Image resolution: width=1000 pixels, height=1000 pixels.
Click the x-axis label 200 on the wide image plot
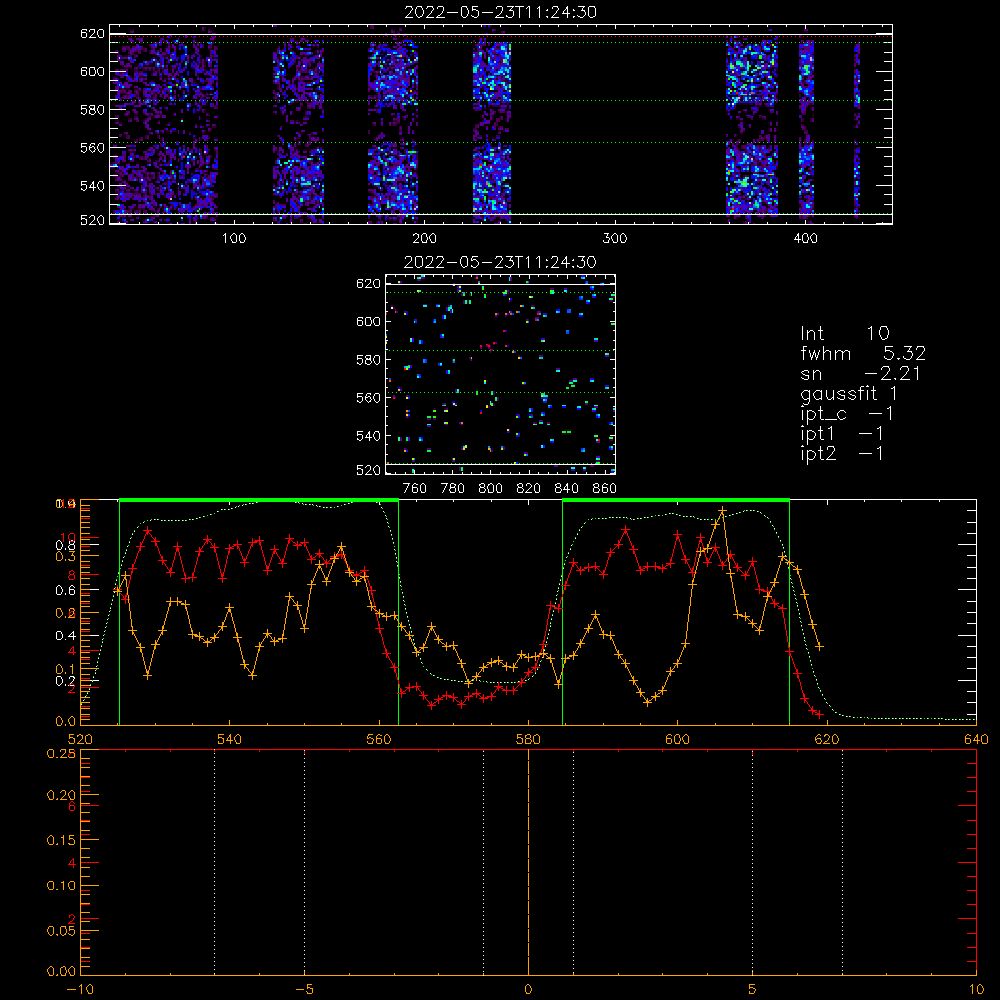click(x=424, y=239)
